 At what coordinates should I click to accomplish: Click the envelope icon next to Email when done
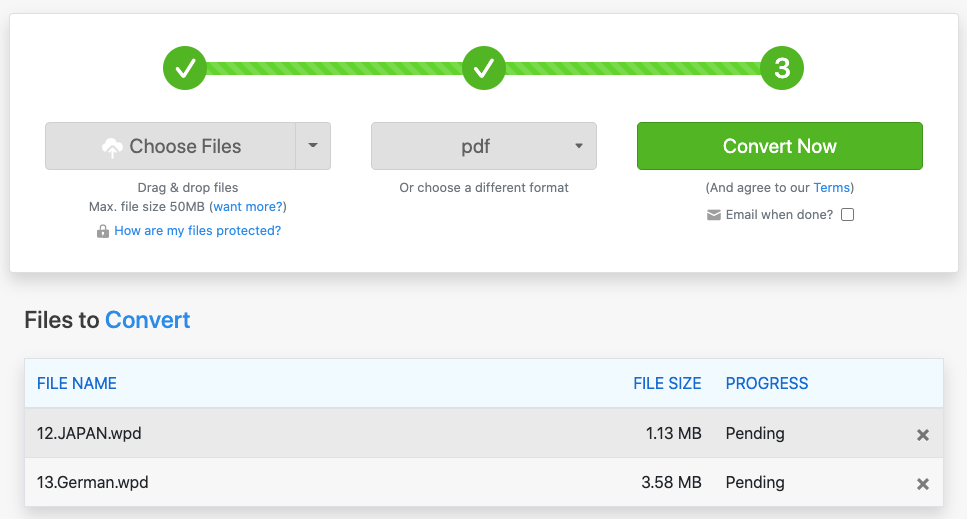click(714, 215)
